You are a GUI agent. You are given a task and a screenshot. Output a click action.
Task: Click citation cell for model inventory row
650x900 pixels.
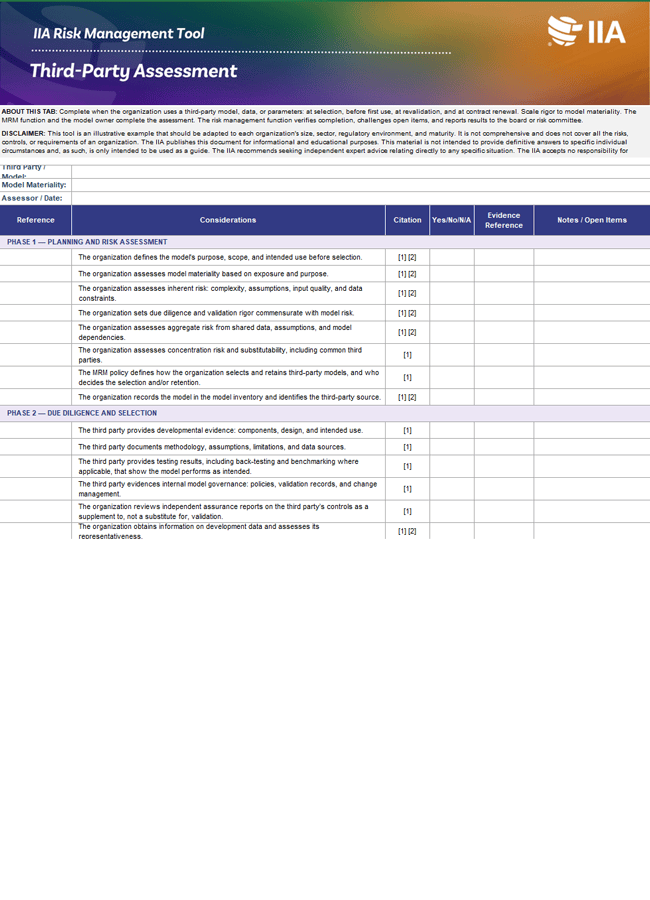coord(407,397)
